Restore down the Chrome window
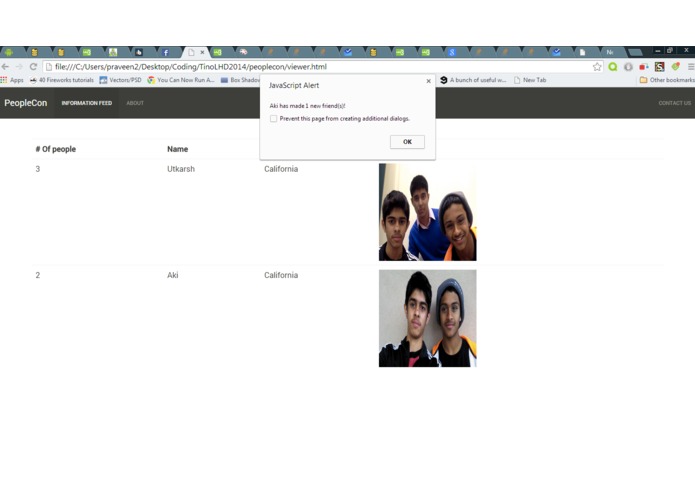The image size is (695, 494). [670, 51]
